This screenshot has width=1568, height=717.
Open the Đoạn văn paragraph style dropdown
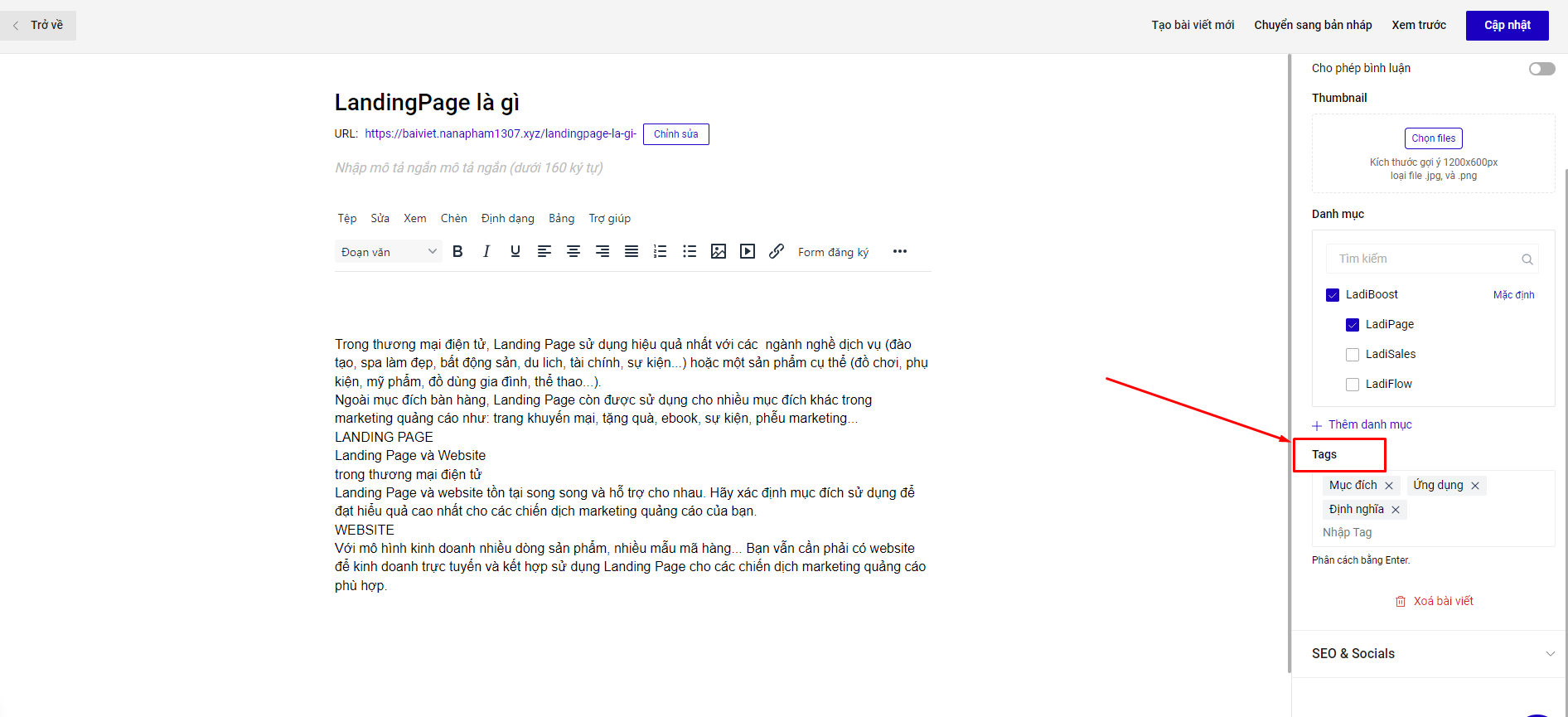click(x=388, y=252)
